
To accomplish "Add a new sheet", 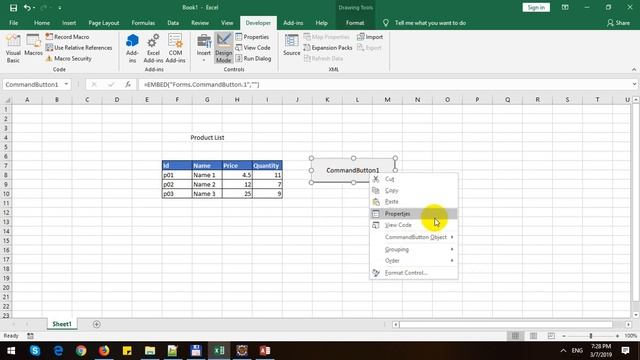I will point(97,324).
